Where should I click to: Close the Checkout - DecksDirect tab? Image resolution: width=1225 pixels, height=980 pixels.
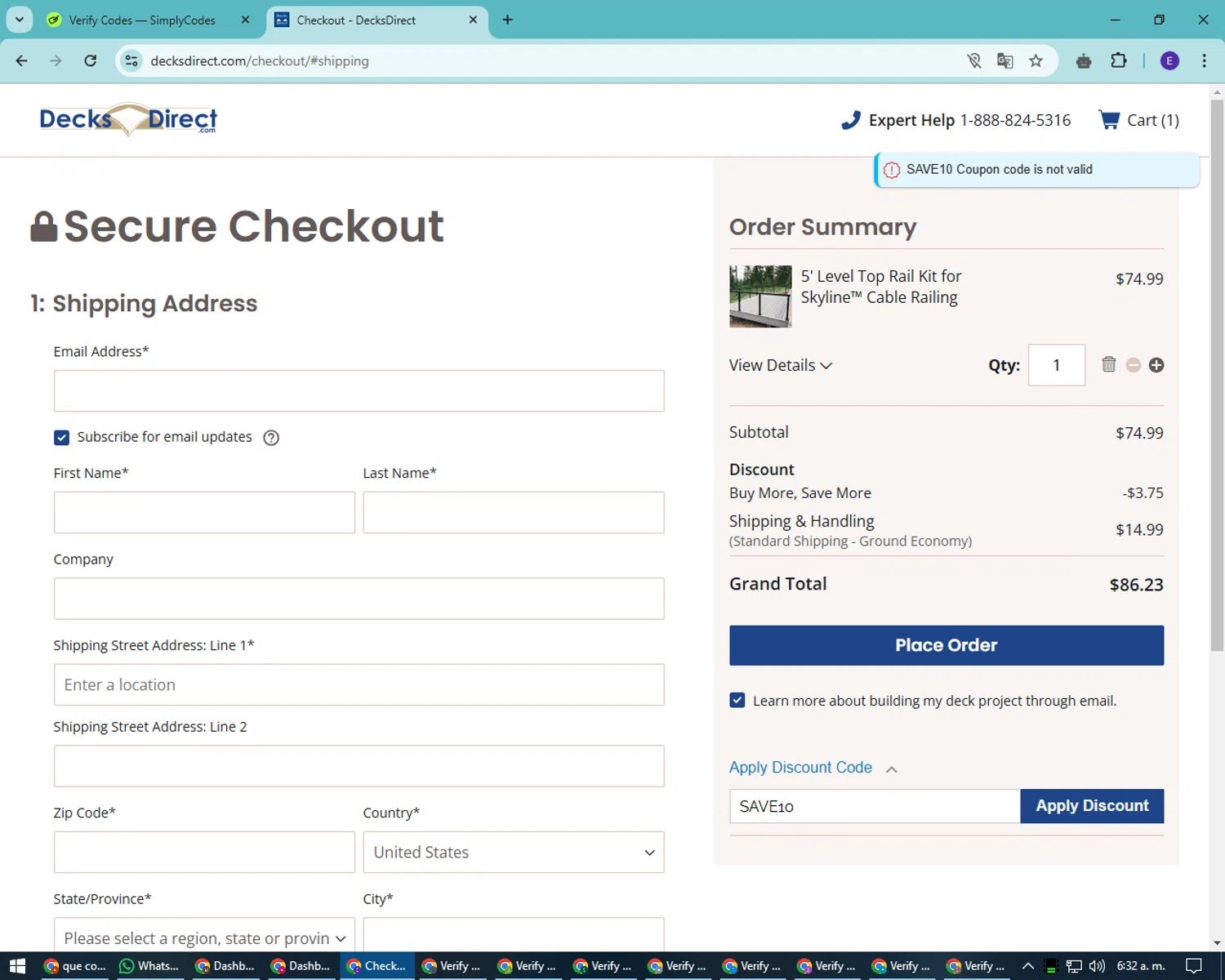(473, 20)
